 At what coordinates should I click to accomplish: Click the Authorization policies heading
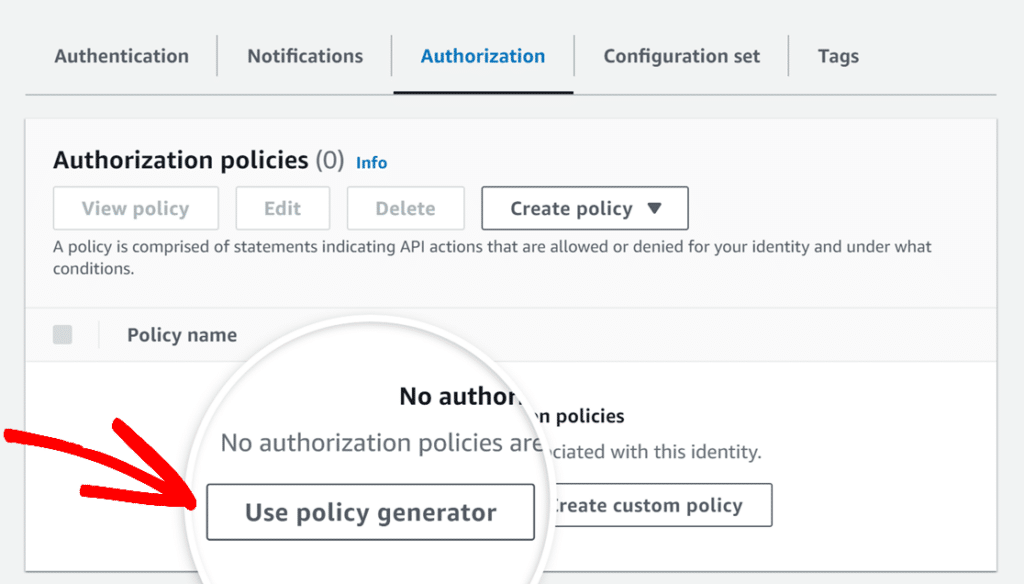pos(180,160)
